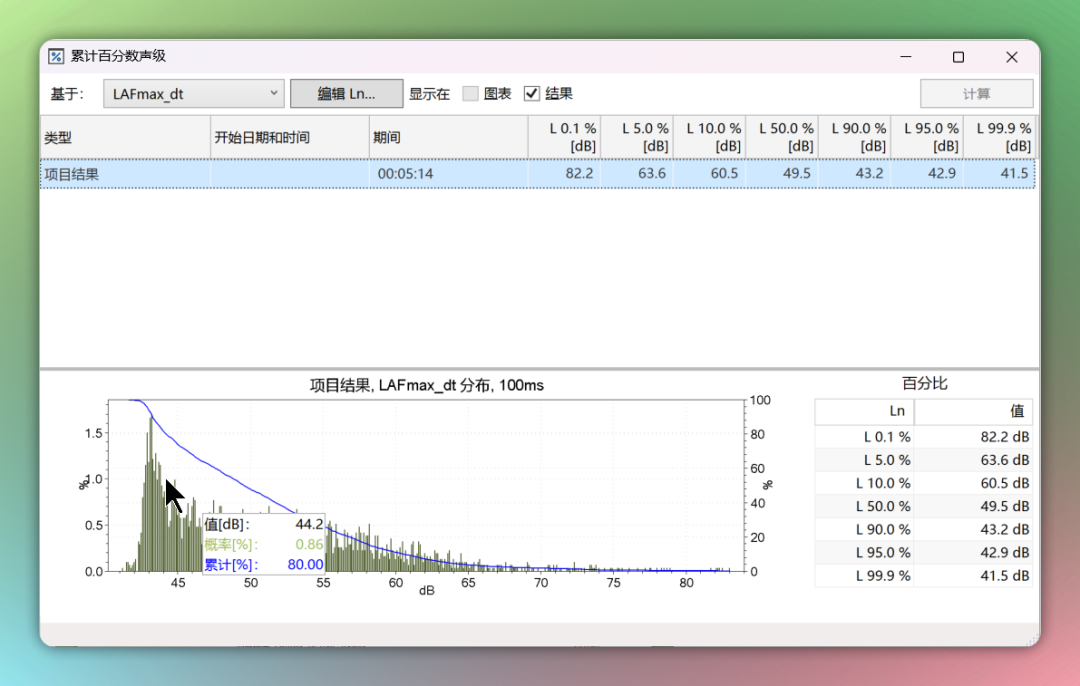
Task: Click the 编辑 Ln... button
Action: (x=346, y=93)
